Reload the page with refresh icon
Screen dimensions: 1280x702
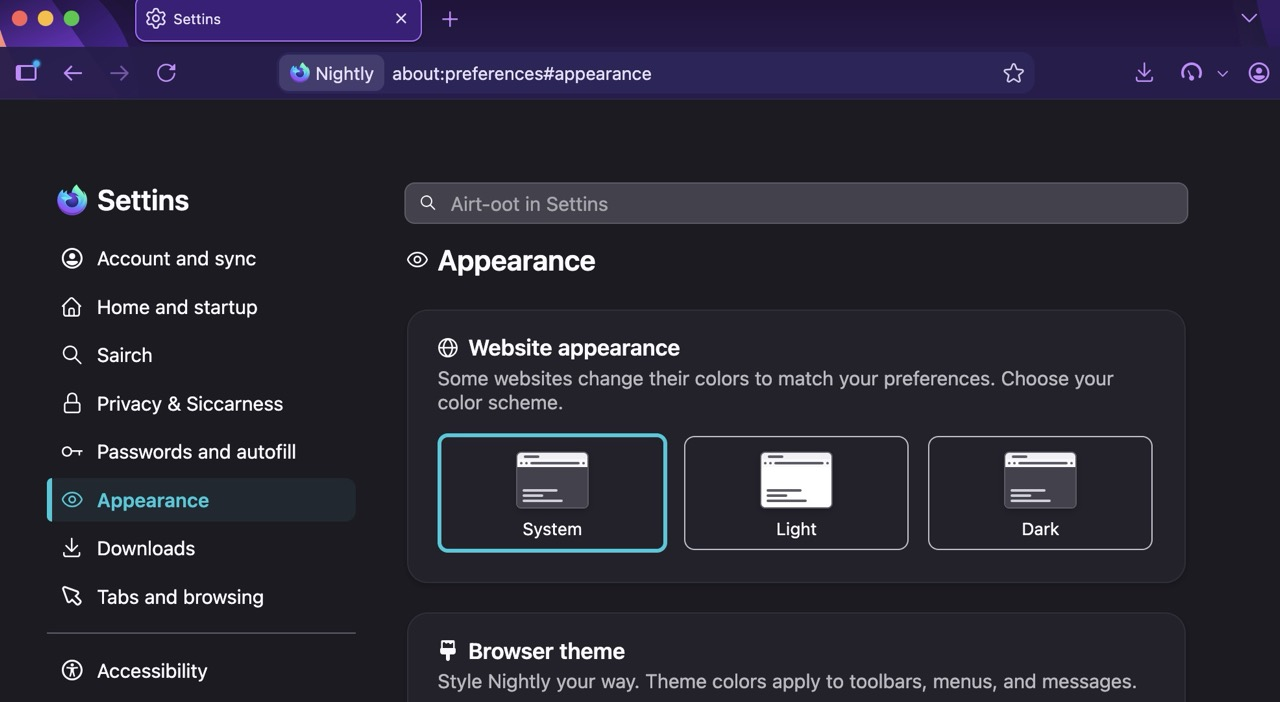point(167,73)
